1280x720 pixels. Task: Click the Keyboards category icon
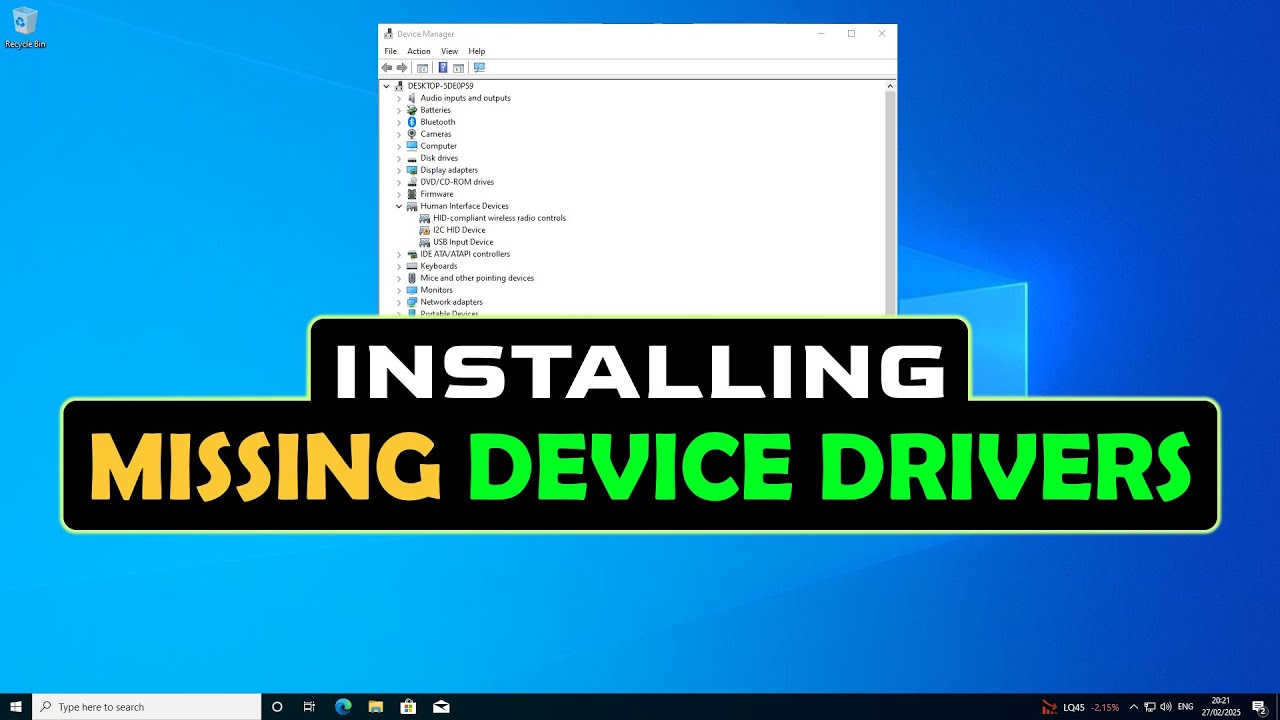412,266
